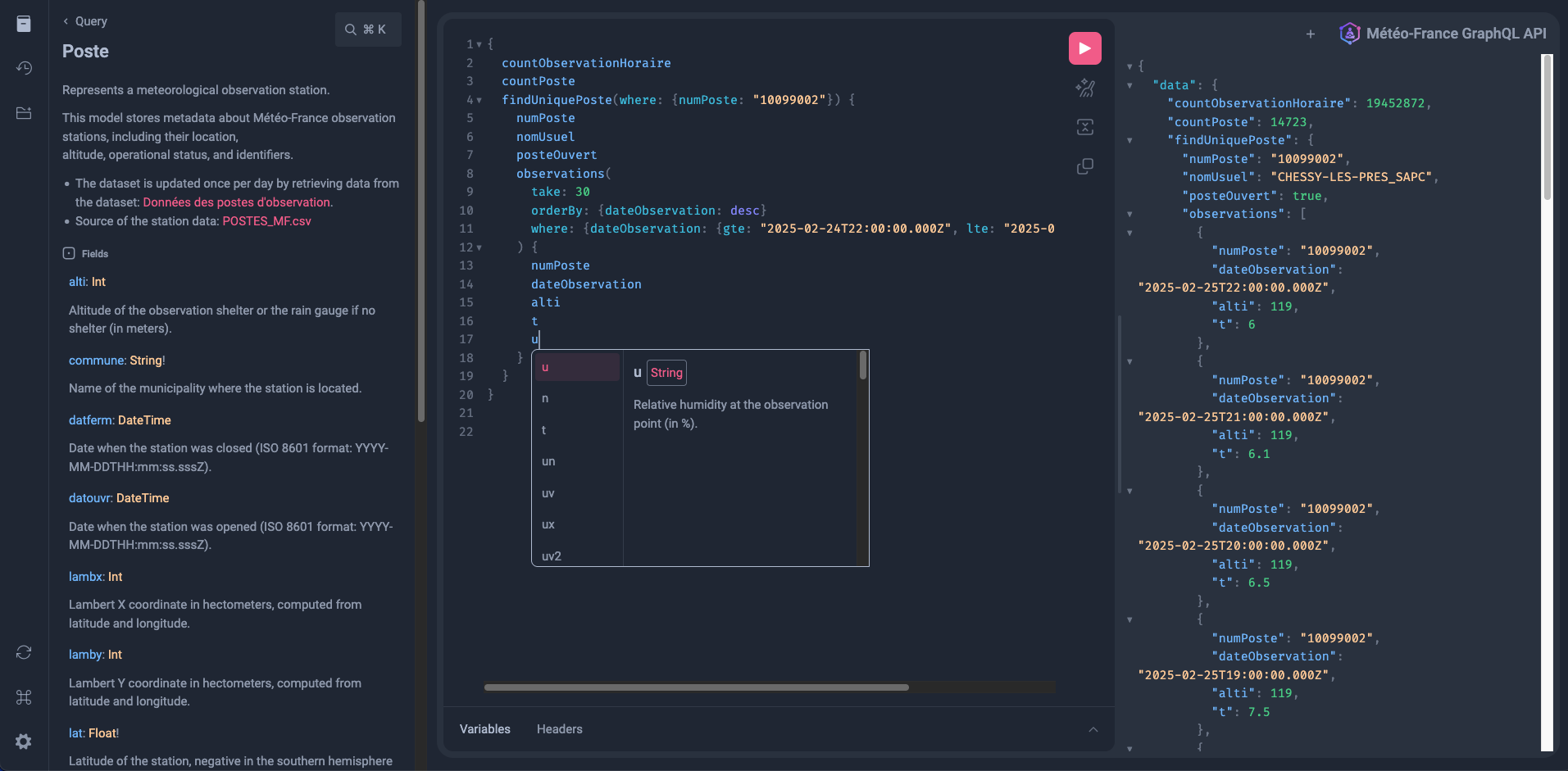The height and width of the screenshot is (771, 1568).
Task: Fold the observations selection at line 12
Action: click(479, 247)
